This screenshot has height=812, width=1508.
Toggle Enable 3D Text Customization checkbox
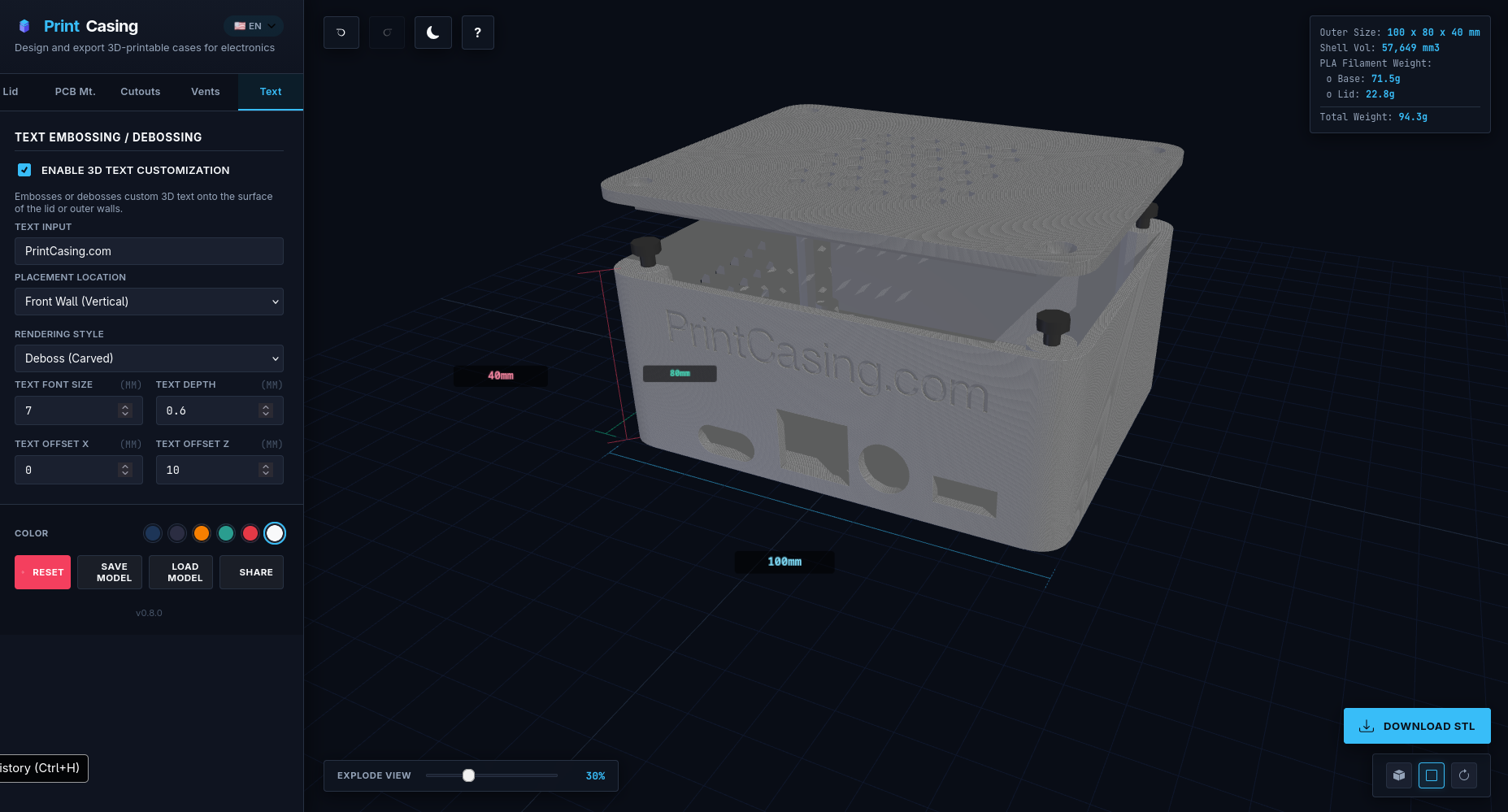(24, 170)
